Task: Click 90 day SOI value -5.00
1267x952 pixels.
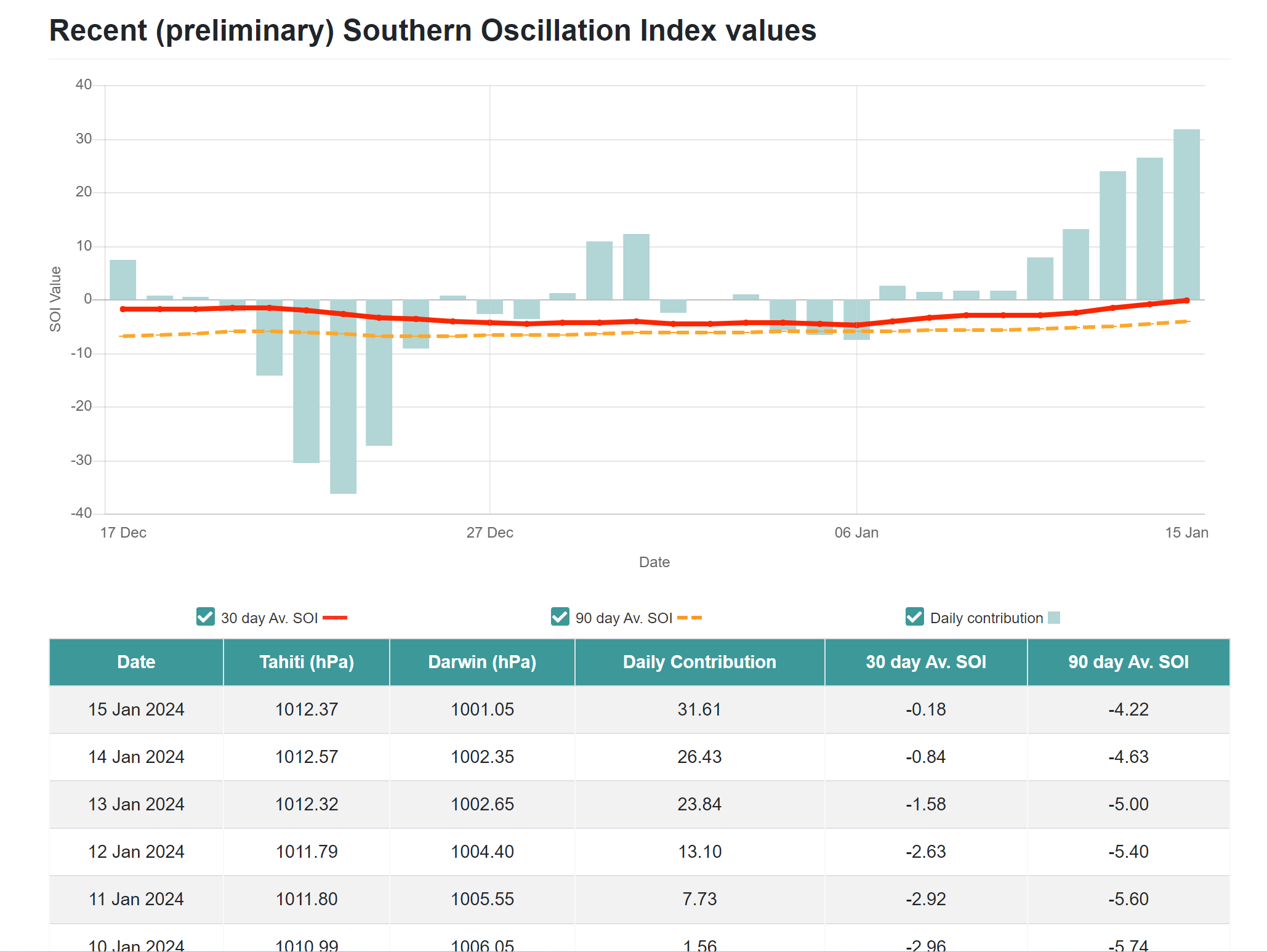Action: pos(1128,804)
